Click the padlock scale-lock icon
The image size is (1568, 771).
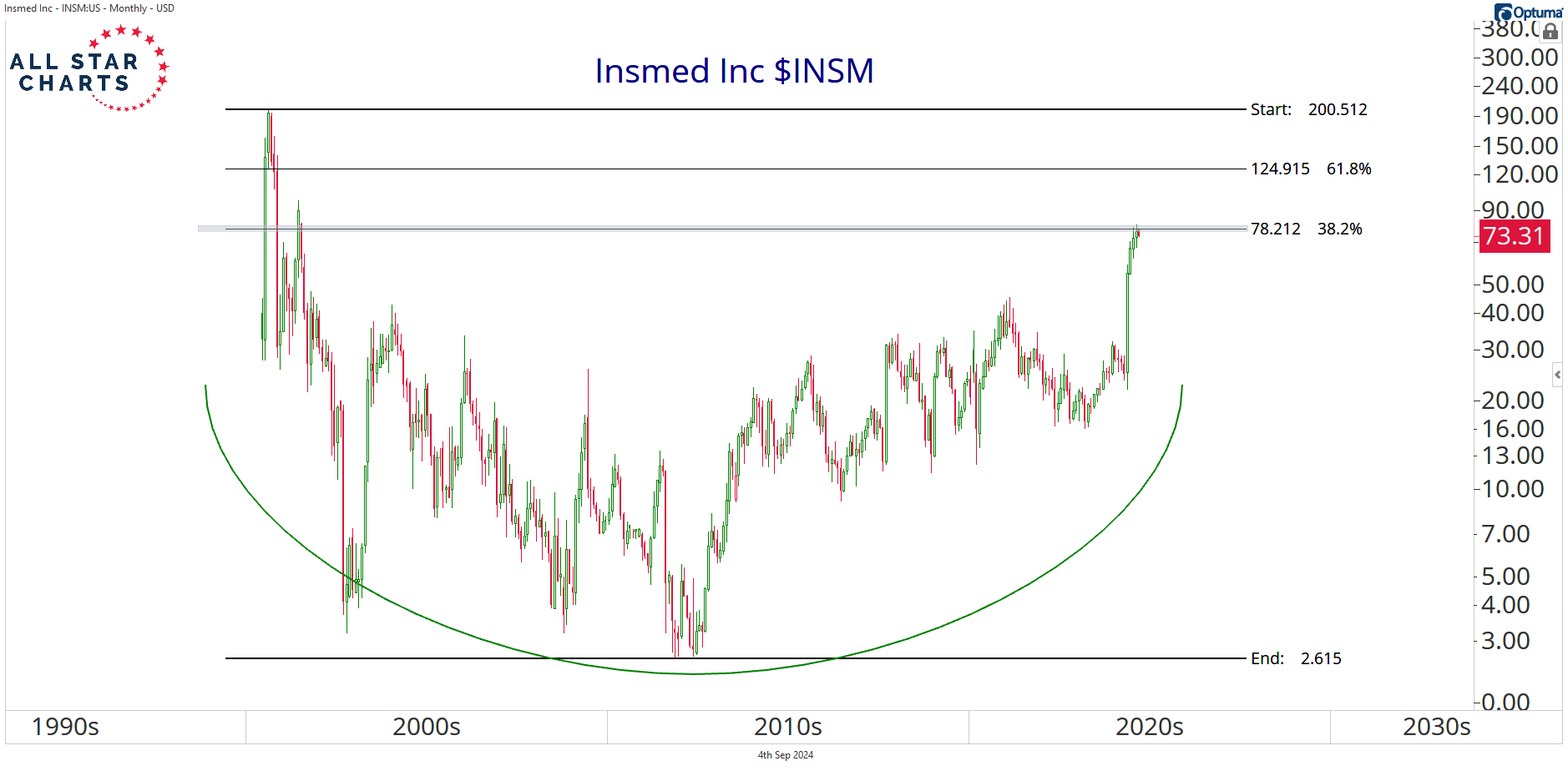(x=1550, y=32)
